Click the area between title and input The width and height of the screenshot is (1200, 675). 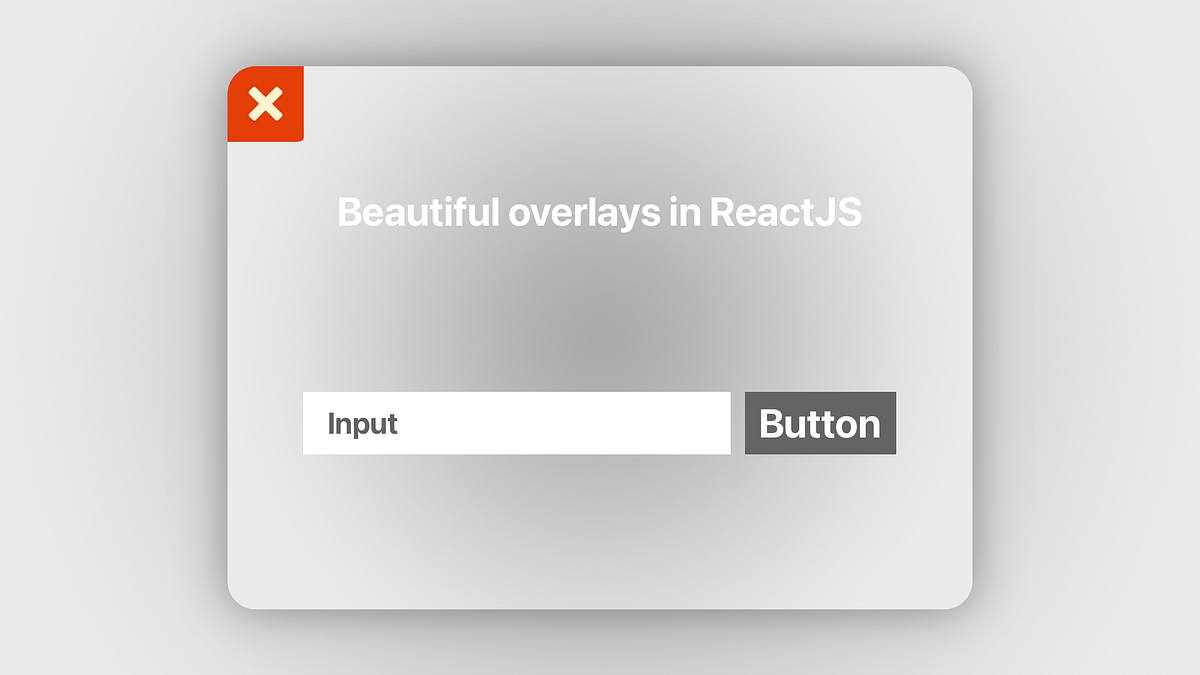600,310
